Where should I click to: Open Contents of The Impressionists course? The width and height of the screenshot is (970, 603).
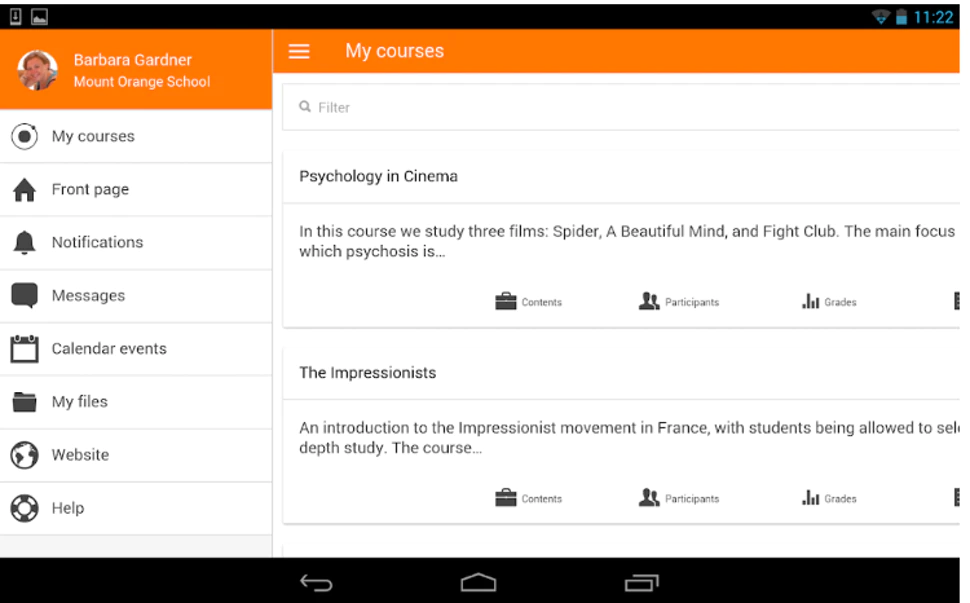coord(528,497)
